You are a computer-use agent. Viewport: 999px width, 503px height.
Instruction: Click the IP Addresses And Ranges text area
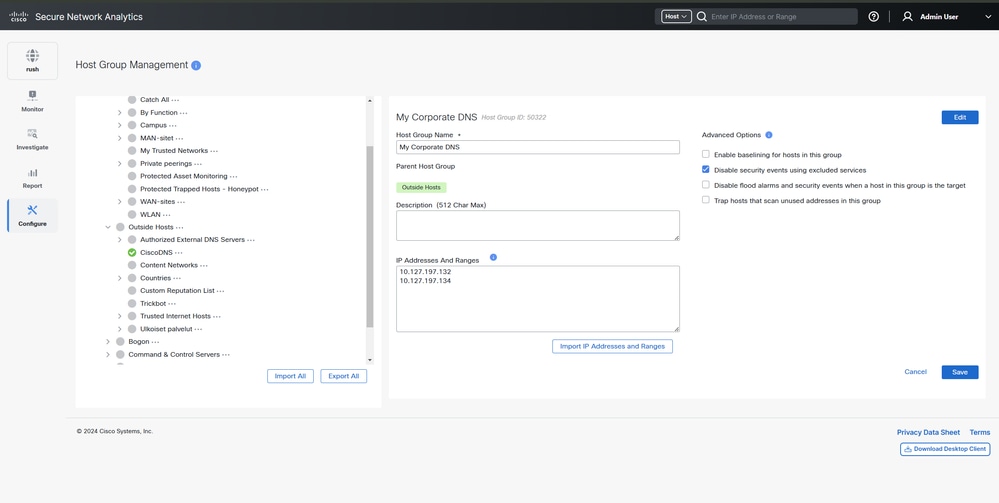538,298
